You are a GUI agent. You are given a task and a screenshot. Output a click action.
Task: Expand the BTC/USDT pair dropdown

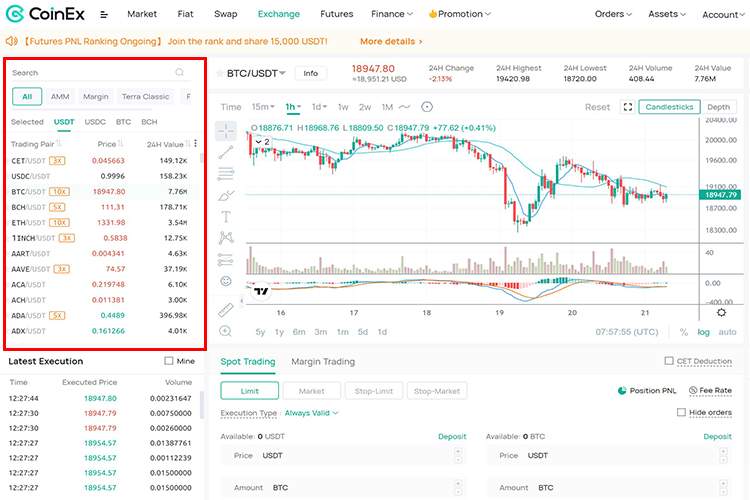click(x=282, y=73)
